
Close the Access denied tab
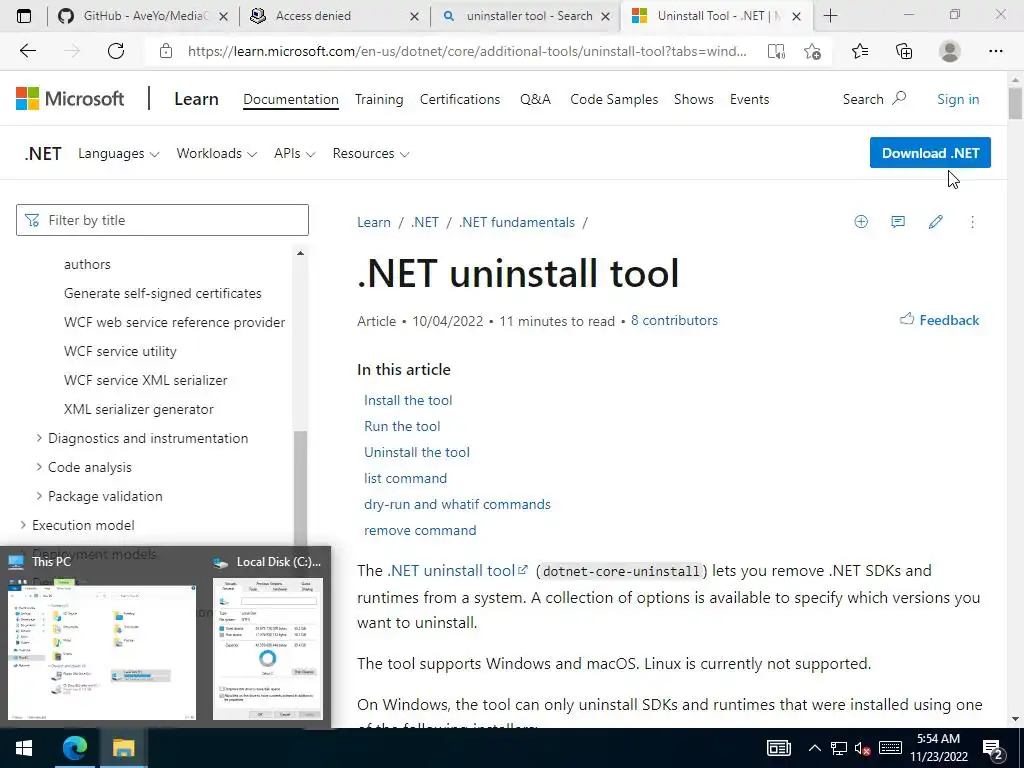[414, 16]
